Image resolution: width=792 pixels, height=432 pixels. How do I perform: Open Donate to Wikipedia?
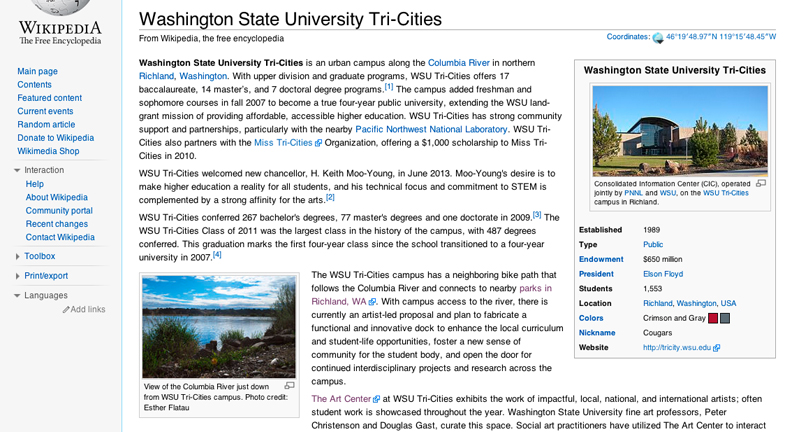(56, 138)
